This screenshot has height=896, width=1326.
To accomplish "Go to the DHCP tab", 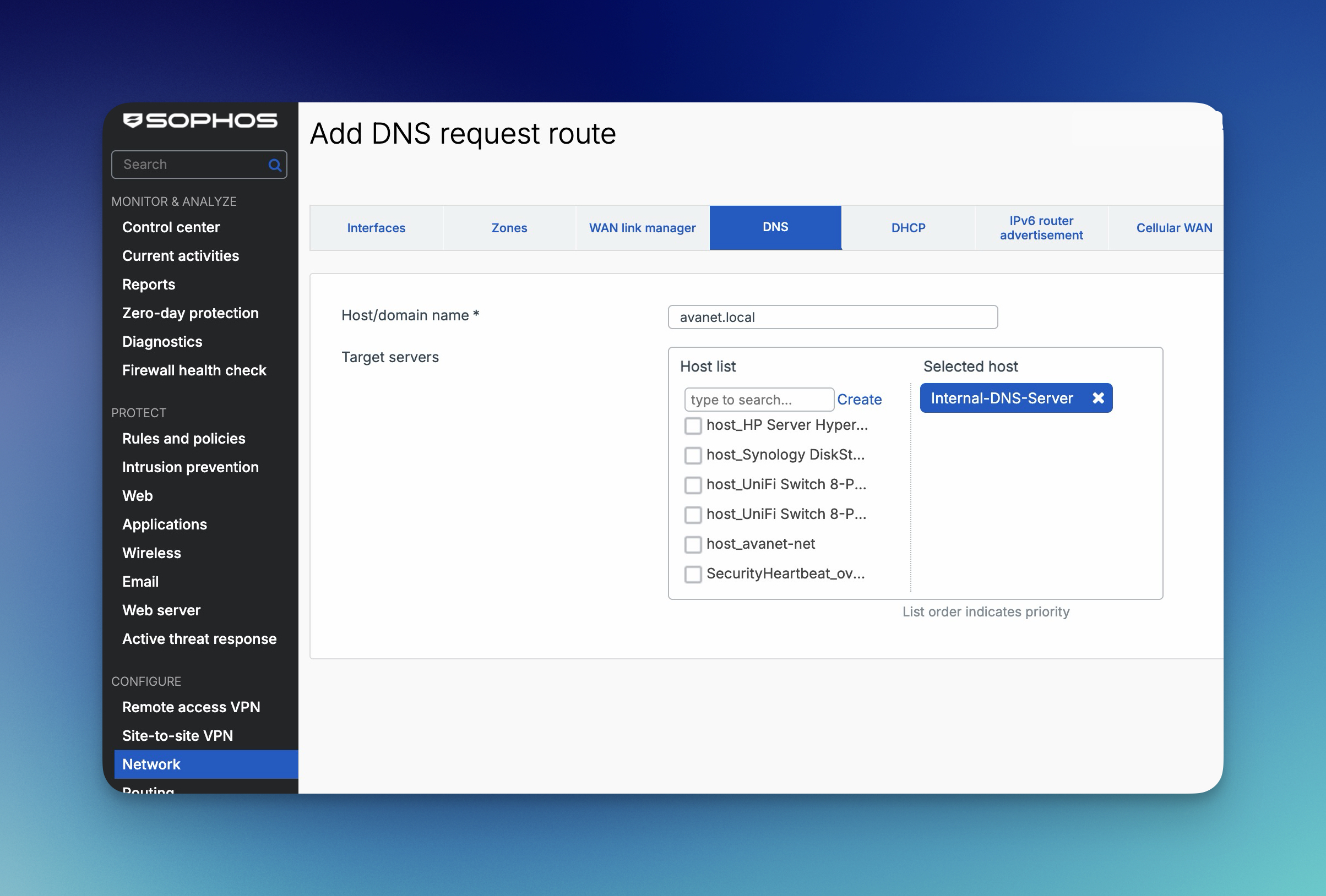I will (x=909, y=227).
